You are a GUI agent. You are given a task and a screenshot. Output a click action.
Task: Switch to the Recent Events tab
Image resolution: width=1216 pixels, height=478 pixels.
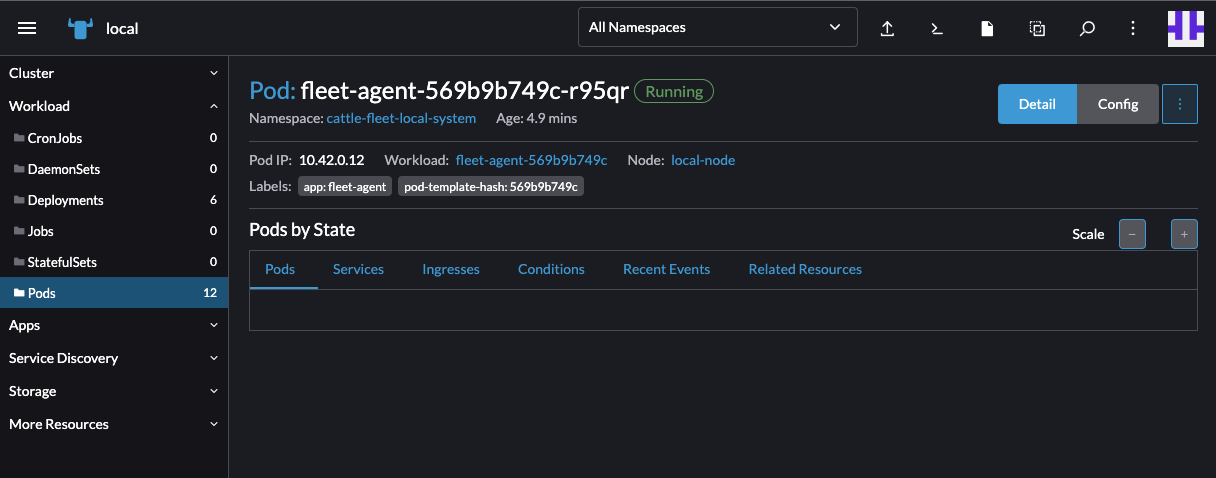click(x=666, y=269)
